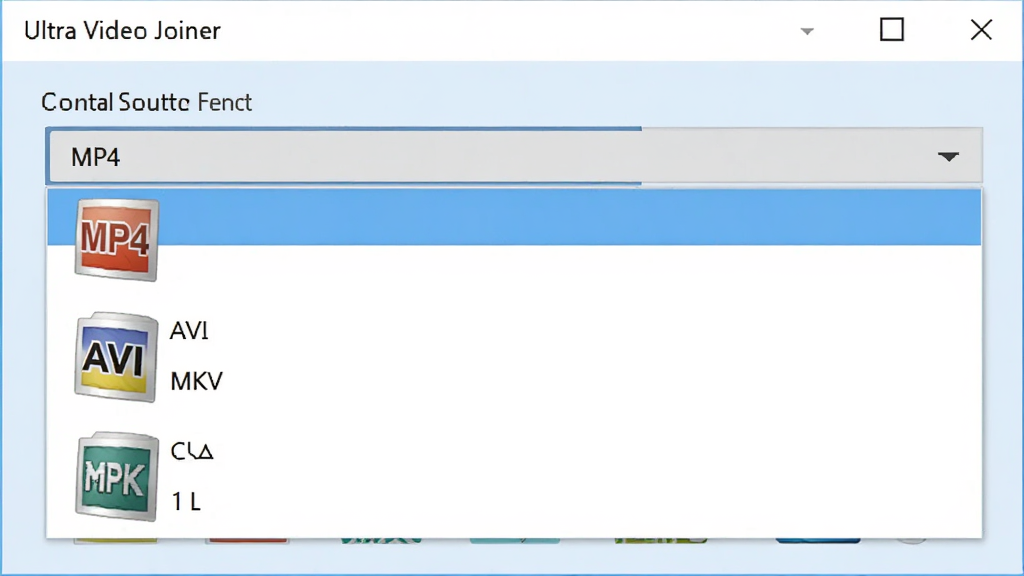The height and width of the screenshot is (576, 1024).
Task: Choose the "1 L" list entry
Action: [x=185, y=502]
